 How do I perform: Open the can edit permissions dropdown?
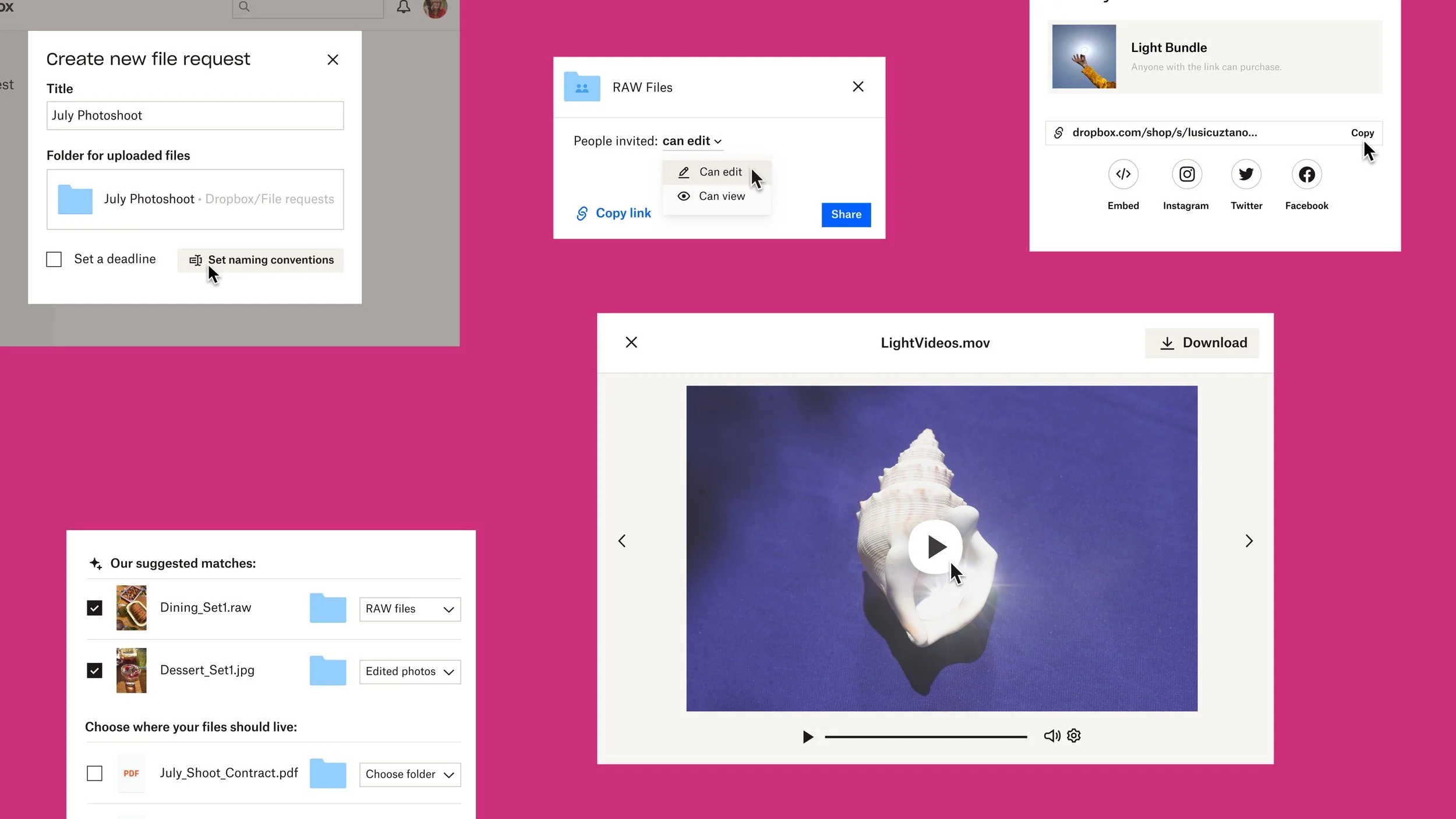(692, 140)
